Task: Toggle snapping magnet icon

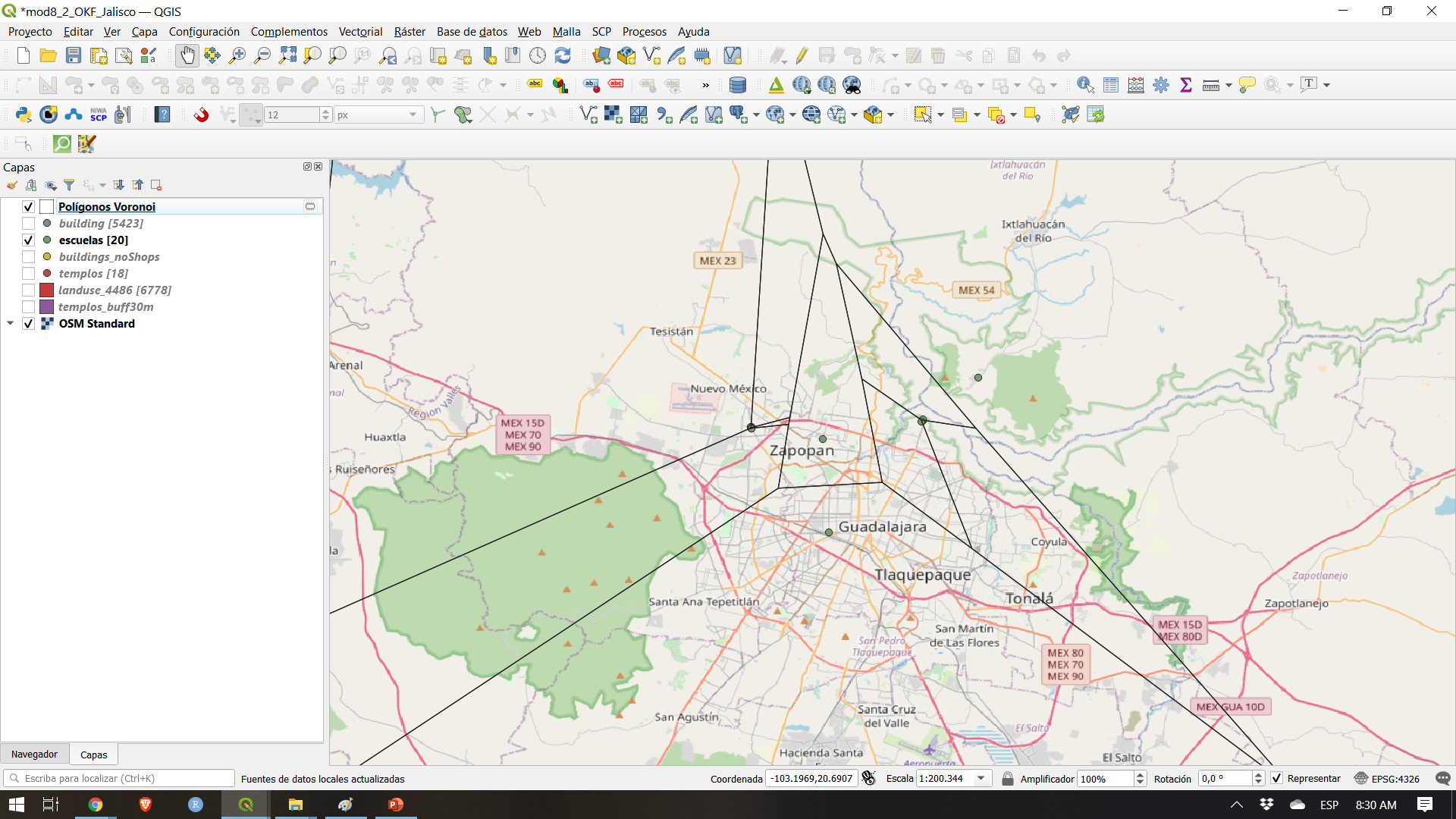Action: pos(201,115)
